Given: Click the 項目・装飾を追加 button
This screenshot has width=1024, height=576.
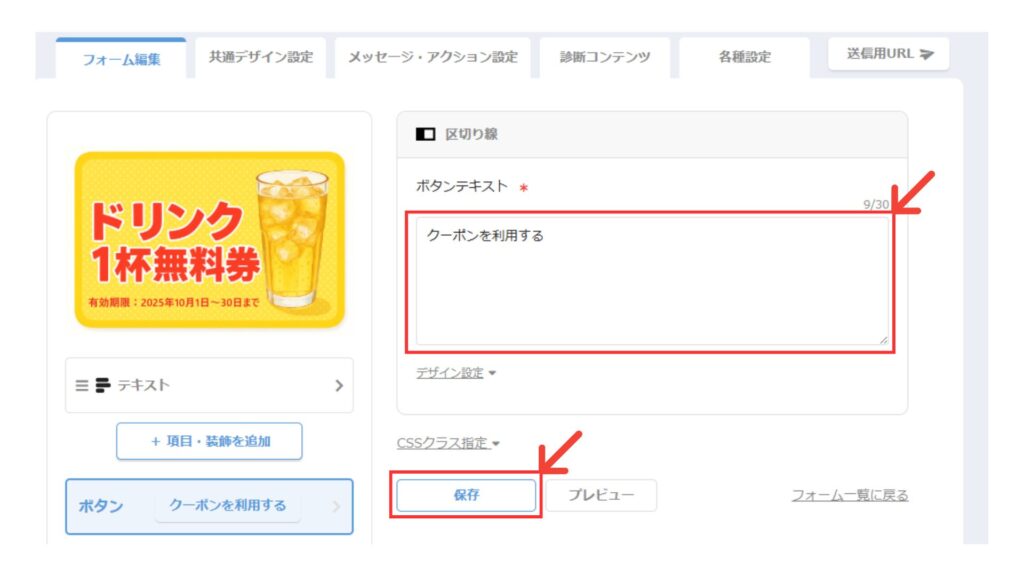Looking at the screenshot, I should pos(209,441).
